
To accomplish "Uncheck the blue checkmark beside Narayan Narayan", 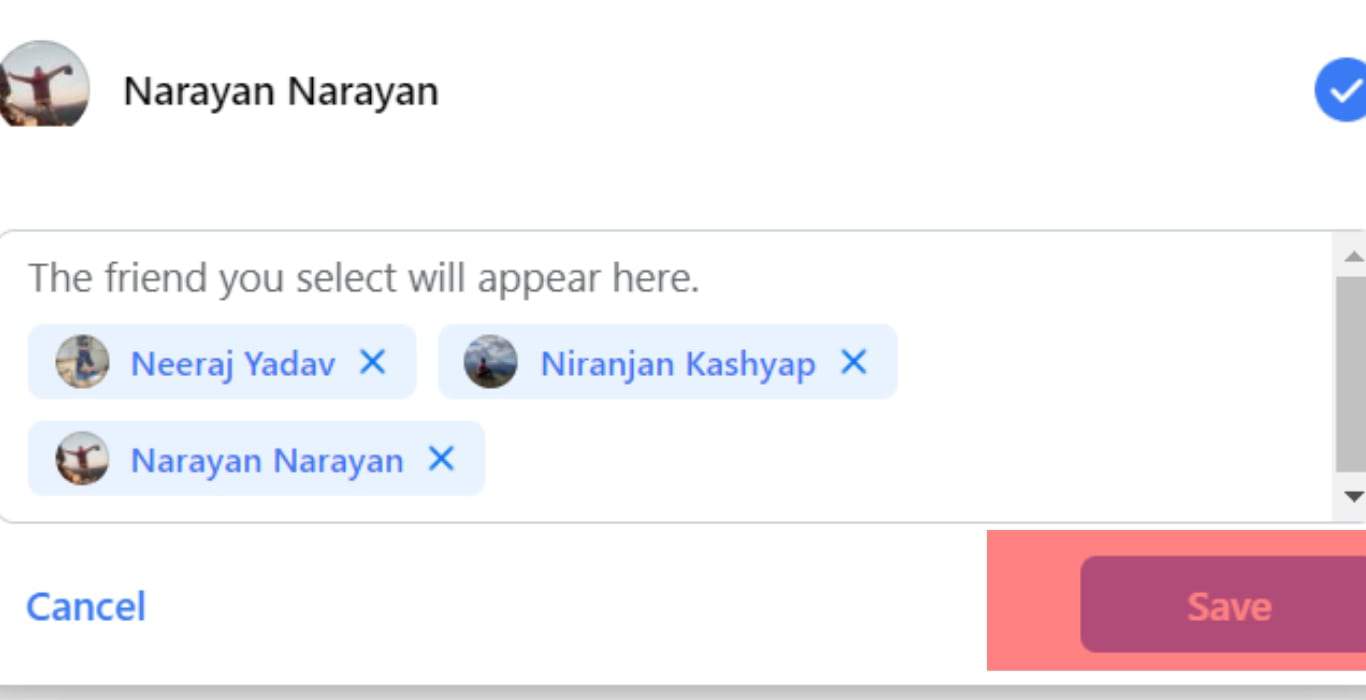I will 1341,90.
